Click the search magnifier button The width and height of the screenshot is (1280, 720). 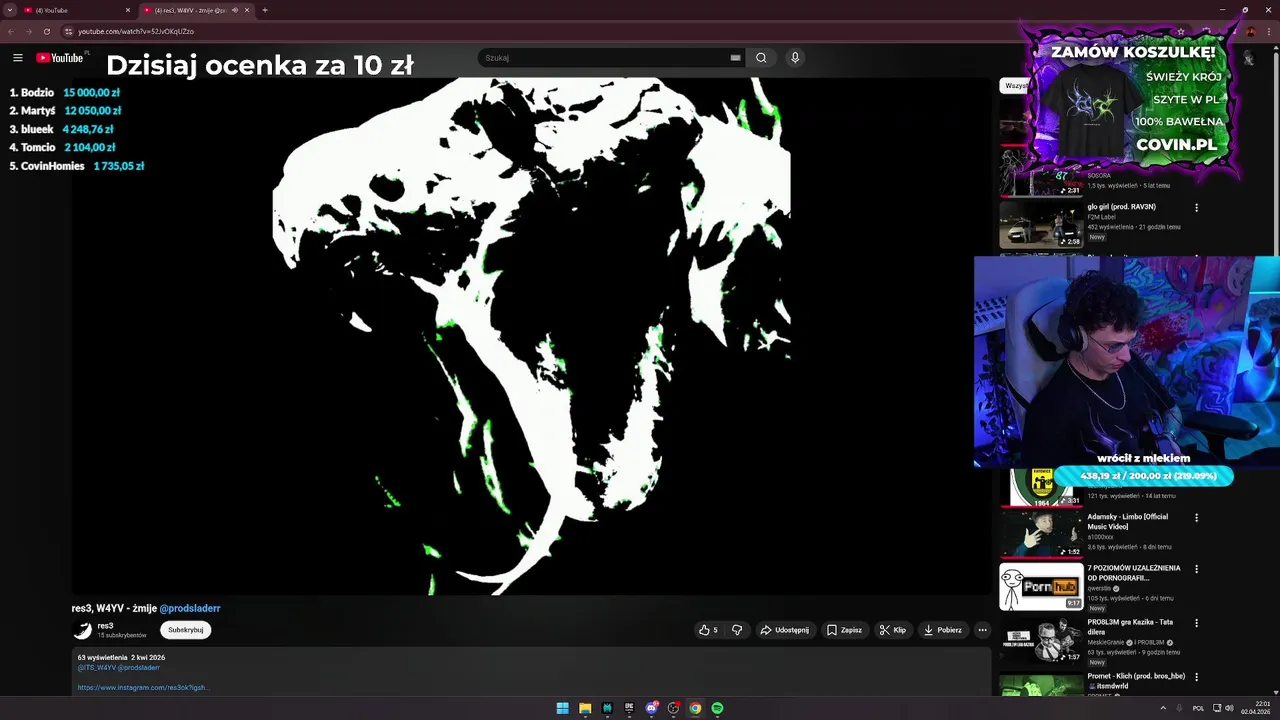pos(761,58)
